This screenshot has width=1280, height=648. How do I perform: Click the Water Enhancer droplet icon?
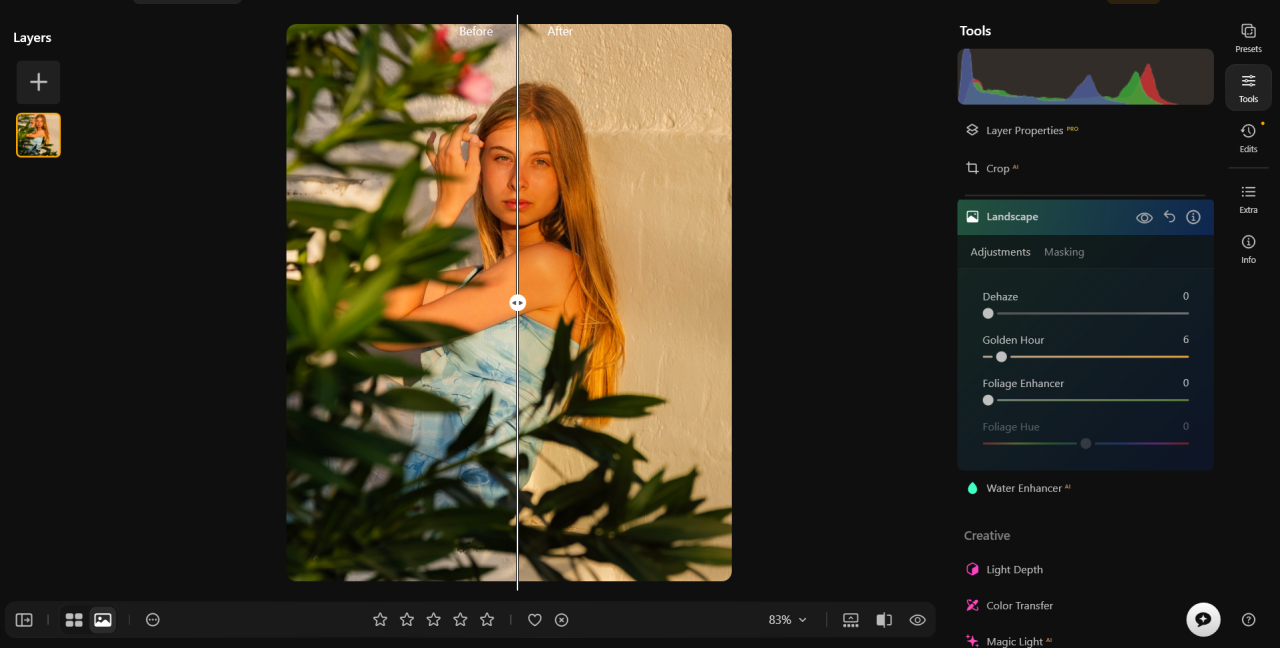[x=972, y=488]
